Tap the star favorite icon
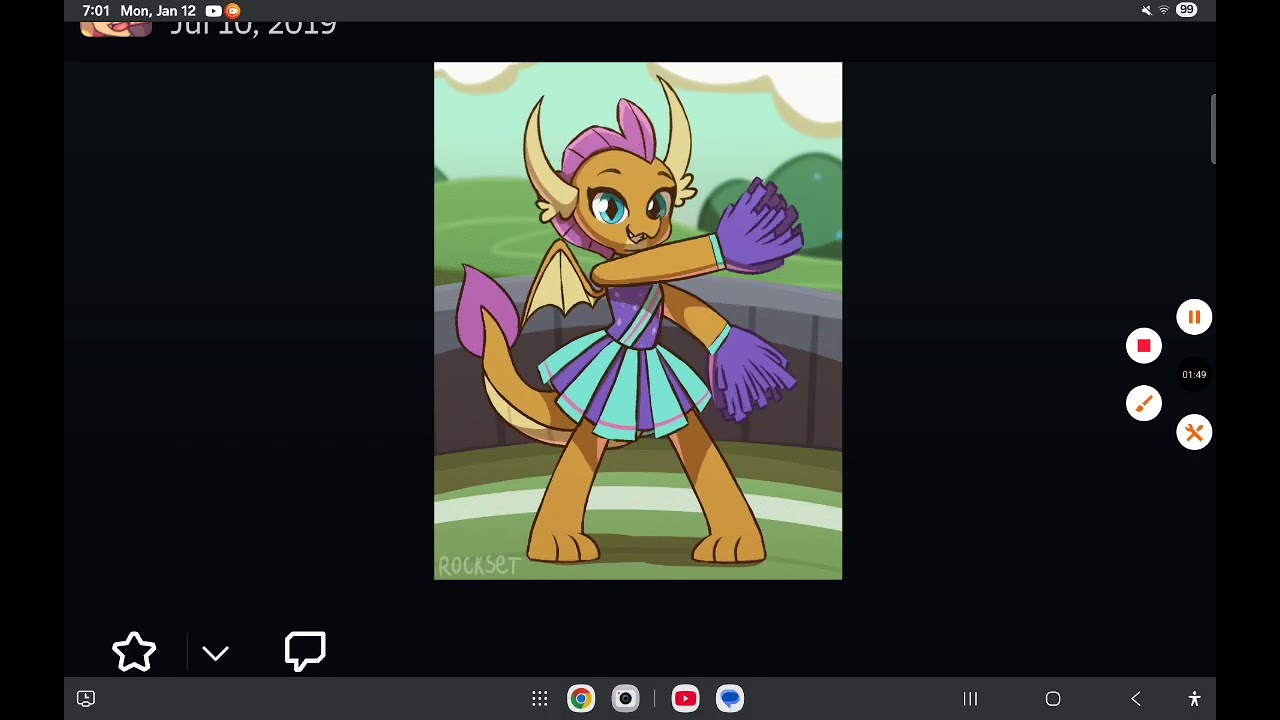Screen dimensions: 1280x720 coord(134,652)
